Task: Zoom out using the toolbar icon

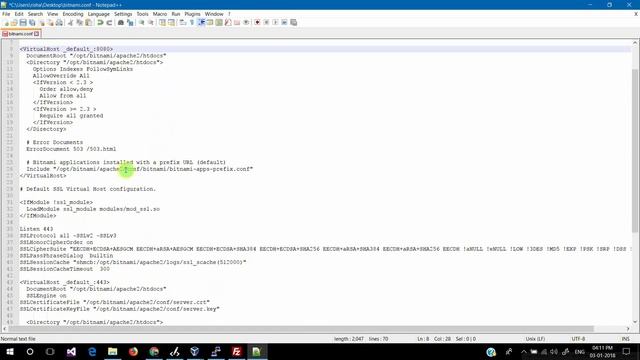Action: (151, 22)
